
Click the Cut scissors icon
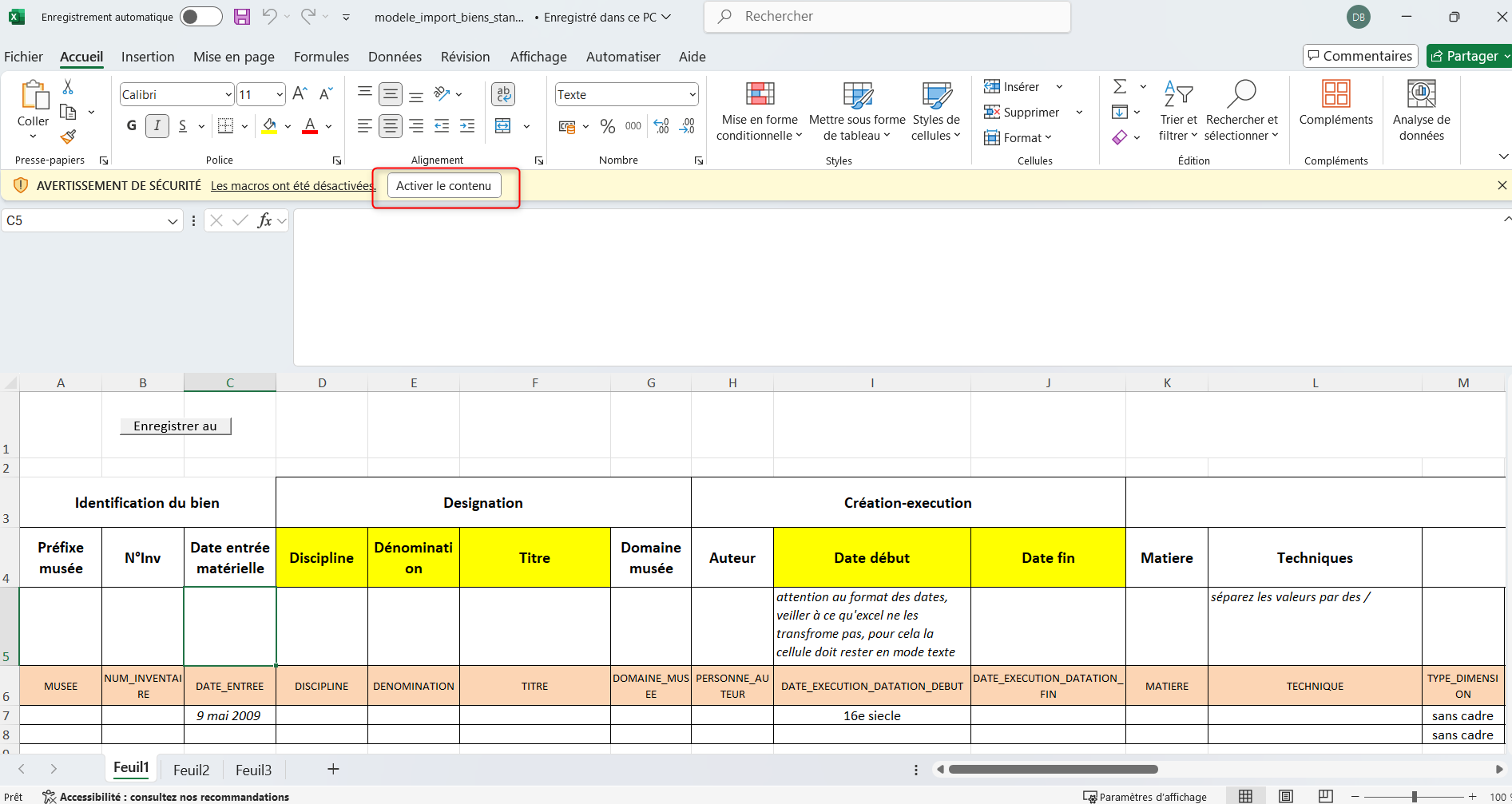[x=68, y=87]
